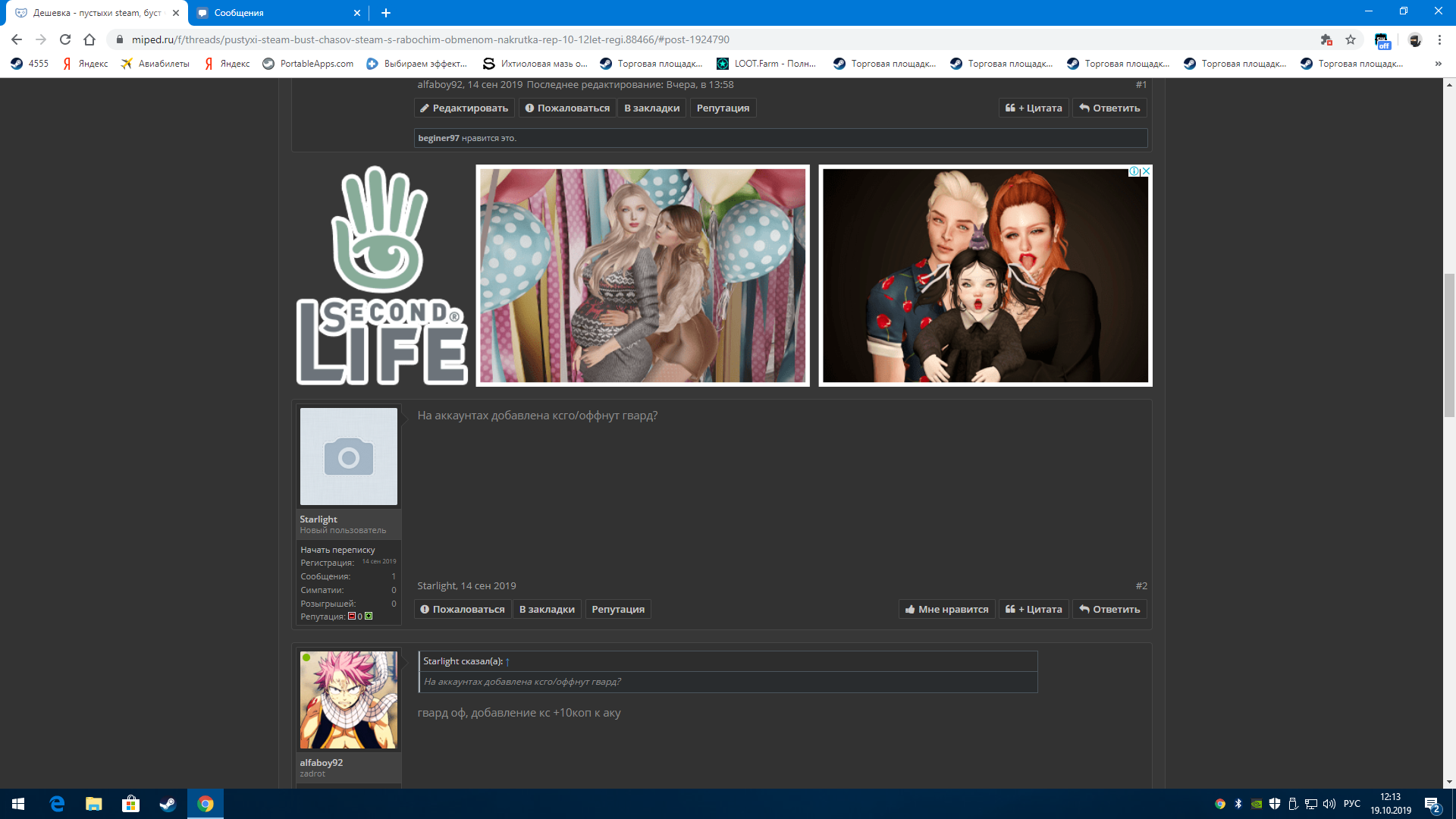Open Bluetooth tray icon
This screenshot has height=819, width=1456.
click(1238, 804)
